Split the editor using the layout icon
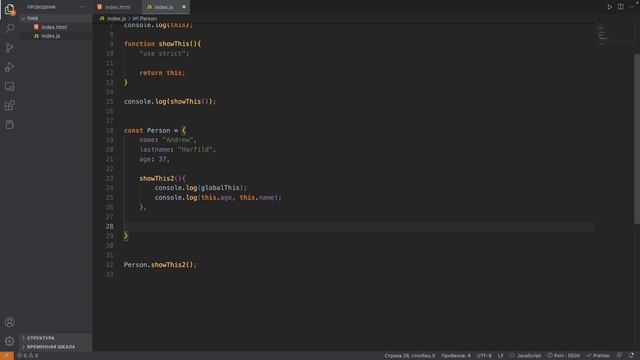Screen dimensions: 640x360 (x=620, y=7)
